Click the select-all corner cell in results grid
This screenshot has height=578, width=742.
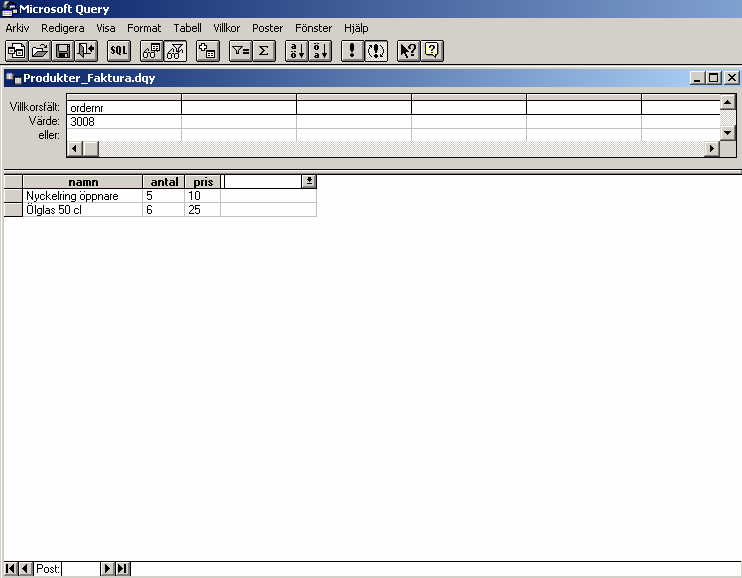click(x=13, y=182)
